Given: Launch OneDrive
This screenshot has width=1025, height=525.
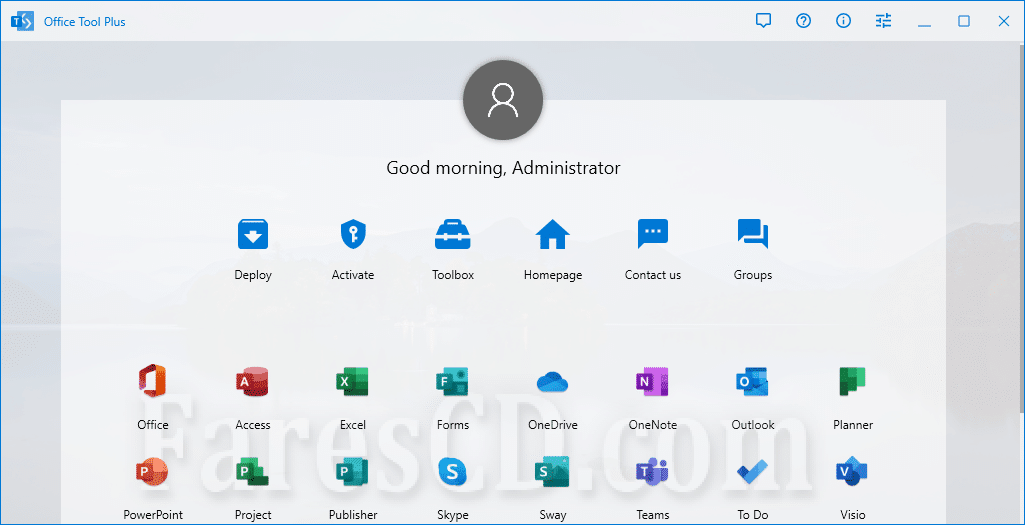Looking at the screenshot, I should 553,381.
